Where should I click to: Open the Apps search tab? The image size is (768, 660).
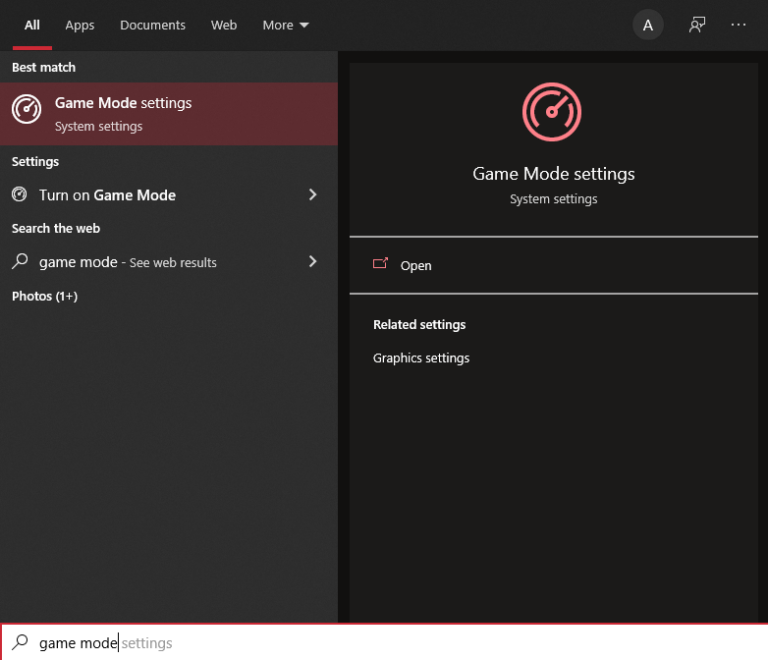(x=80, y=25)
